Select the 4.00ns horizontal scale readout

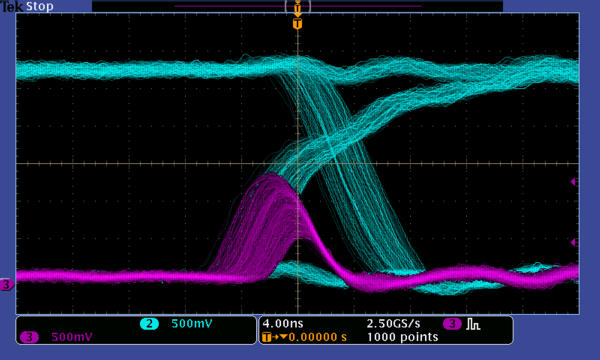[282, 324]
